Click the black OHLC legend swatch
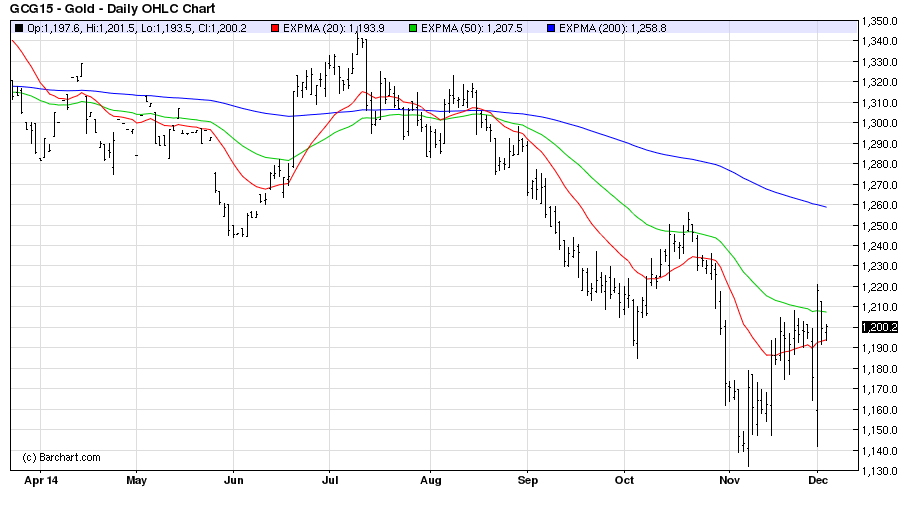 click(x=19, y=30)
